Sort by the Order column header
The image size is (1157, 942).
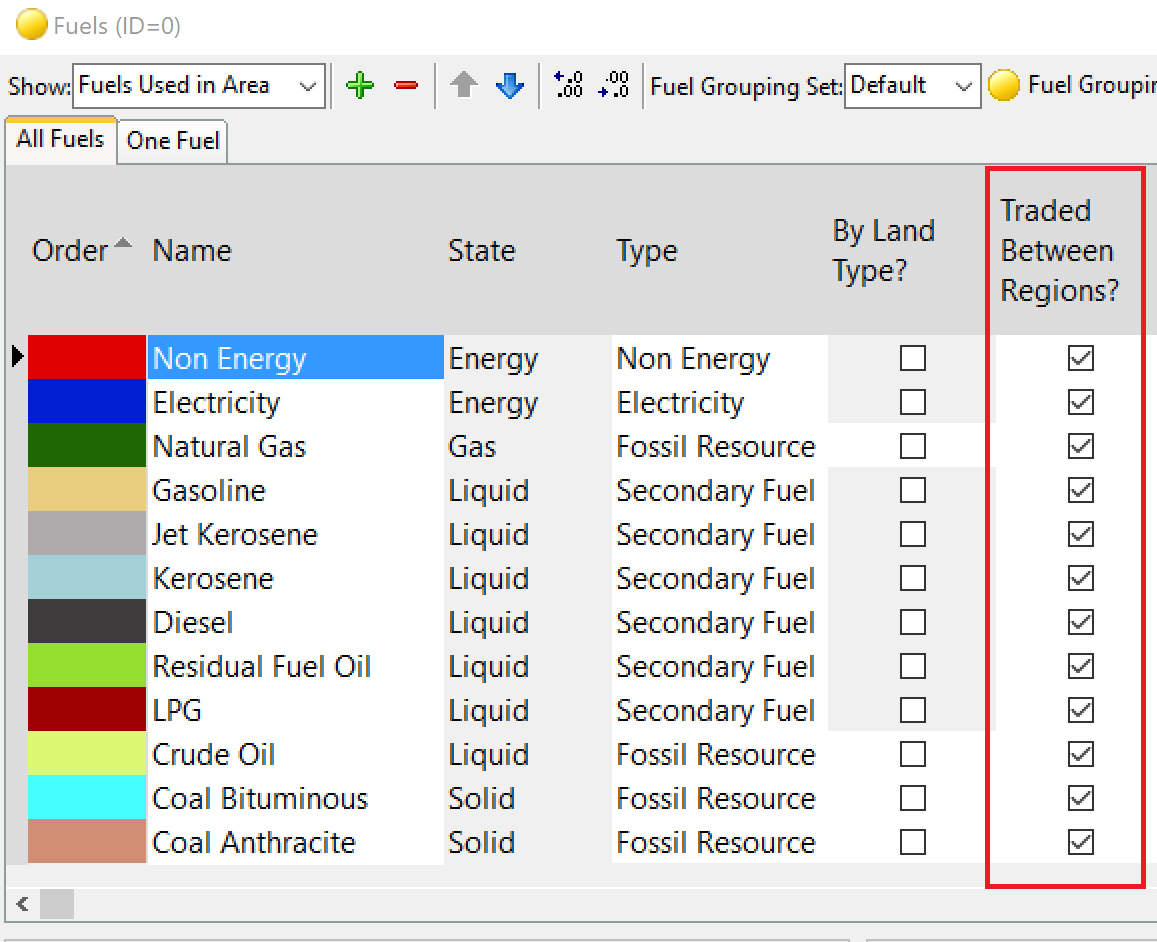(x=81, y=251)
